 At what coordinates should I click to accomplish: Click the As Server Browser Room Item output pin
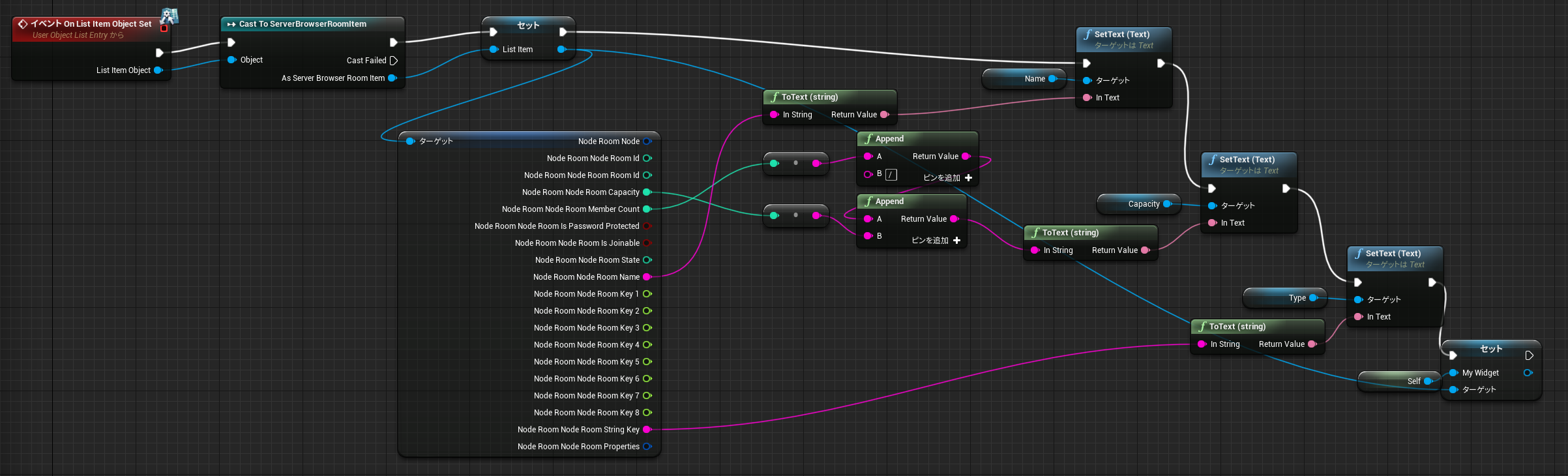[392, 78]
